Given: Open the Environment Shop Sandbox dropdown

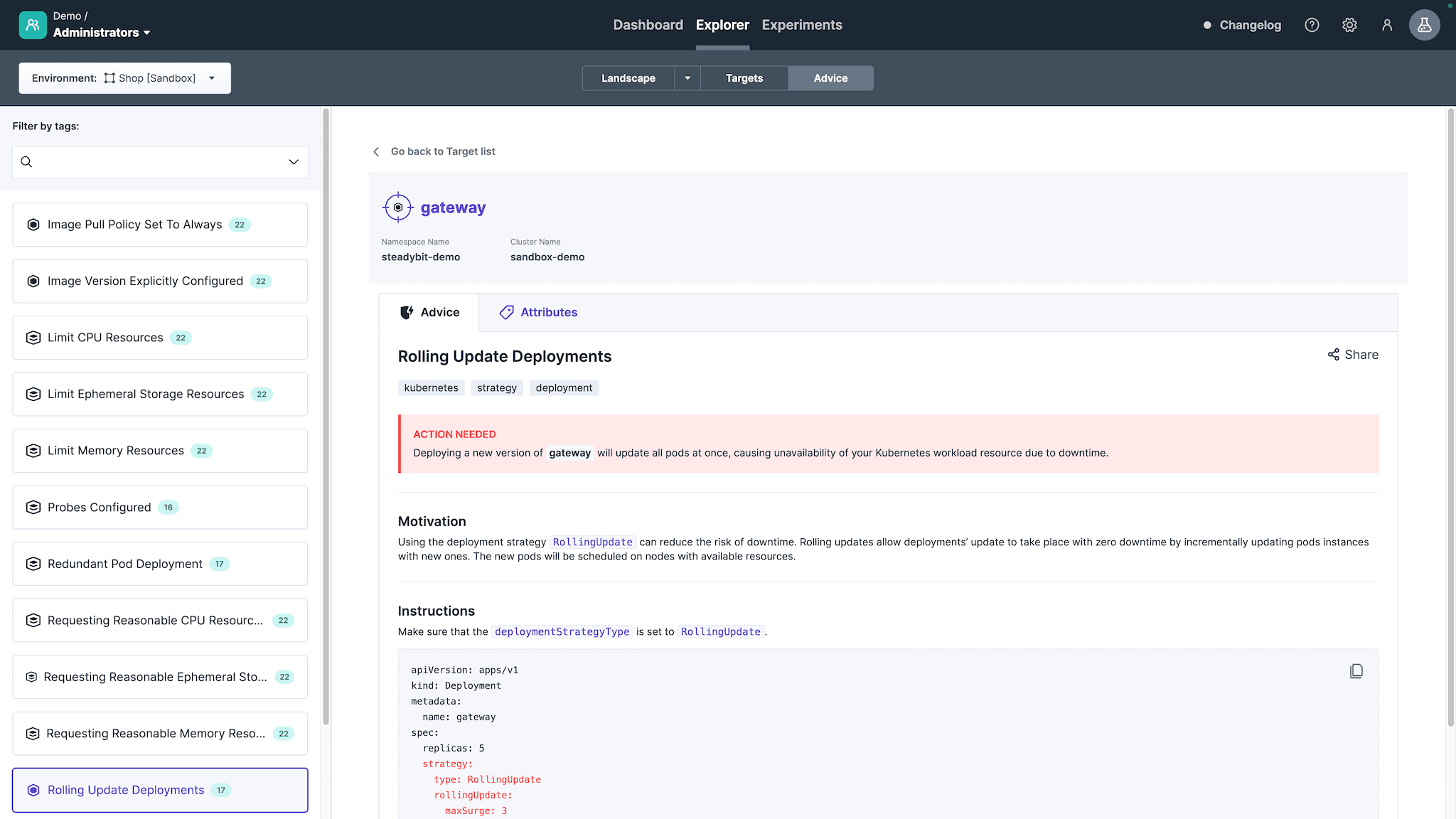Looking at the screenshot, I should [124, 78].
